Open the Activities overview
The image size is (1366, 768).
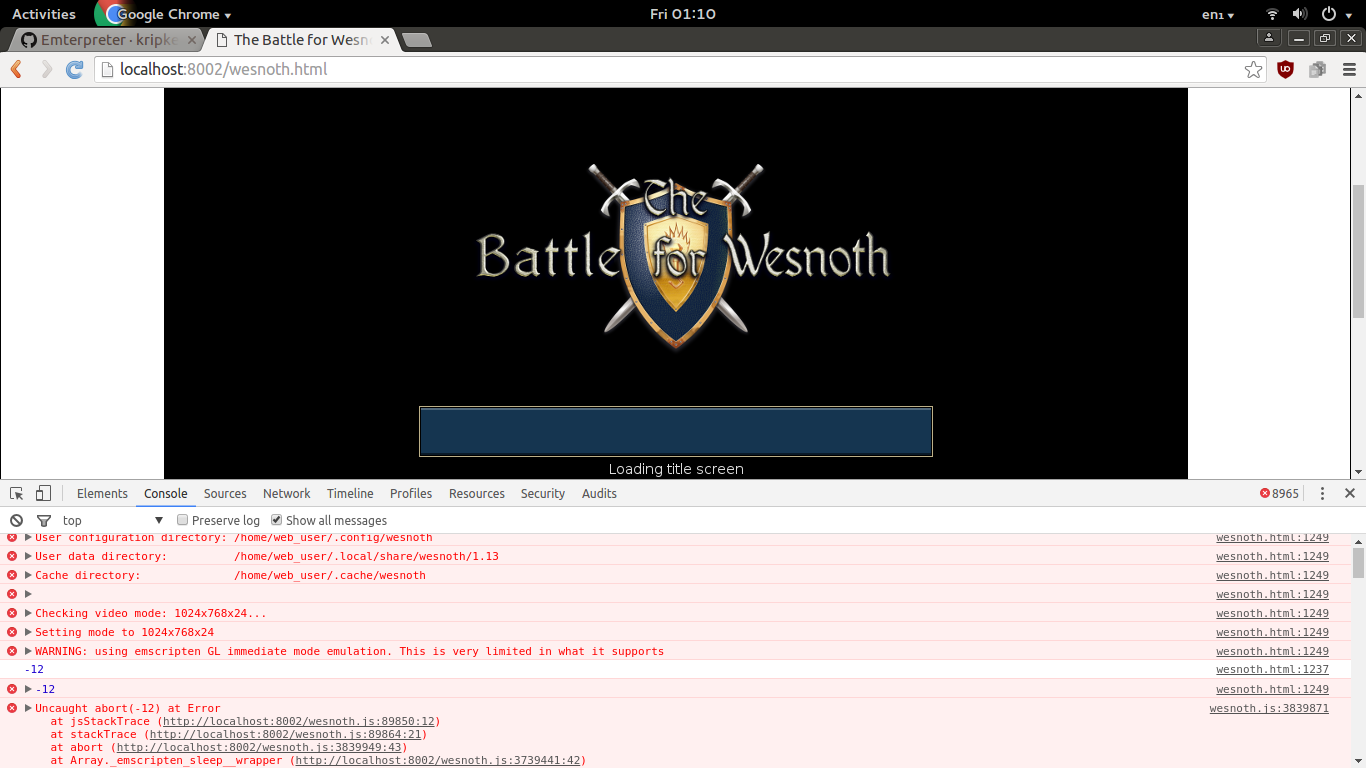[x=44, y=14]
